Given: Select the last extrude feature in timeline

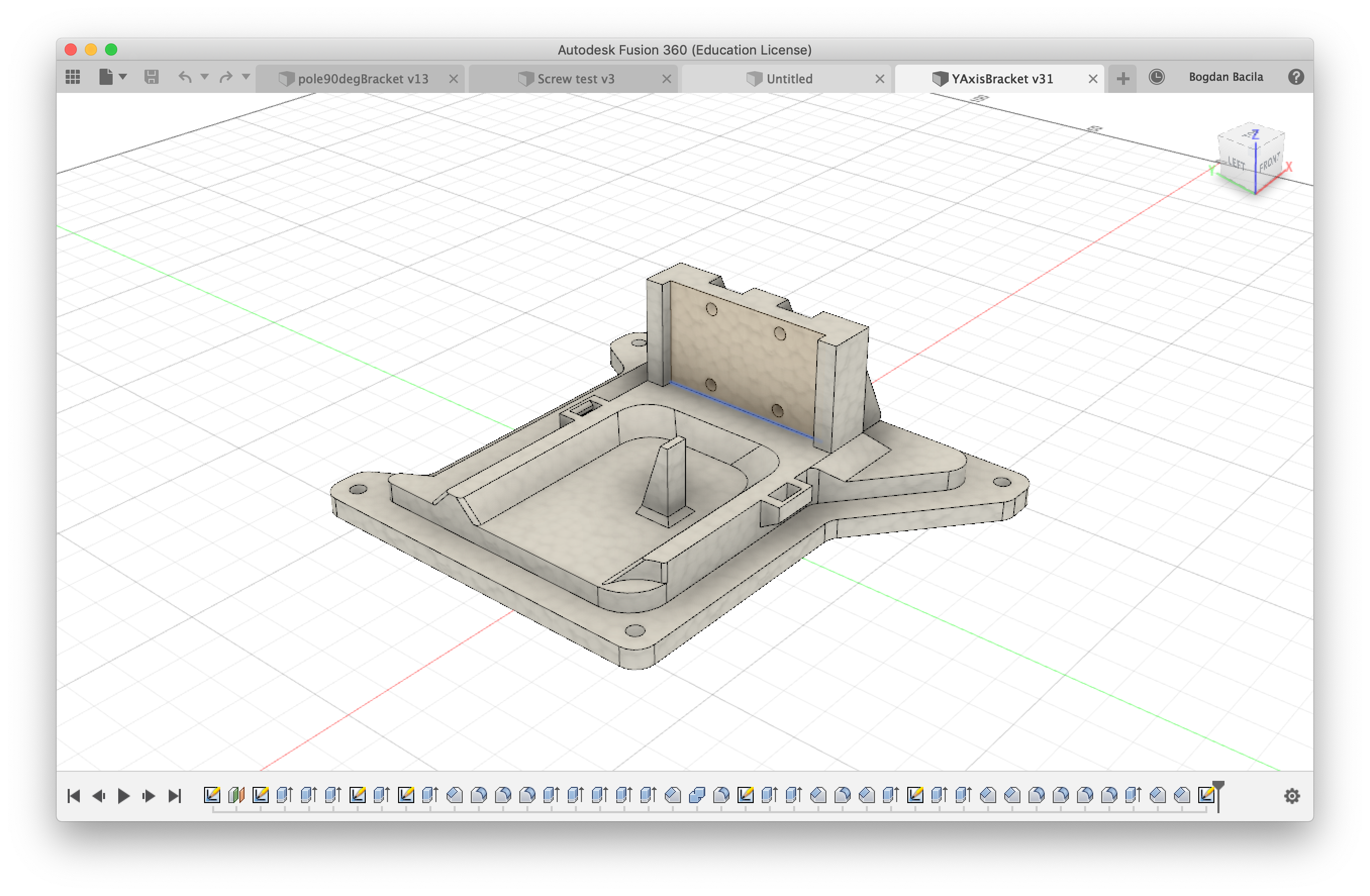Looking at the screenshot, I should coord(1133,795).
